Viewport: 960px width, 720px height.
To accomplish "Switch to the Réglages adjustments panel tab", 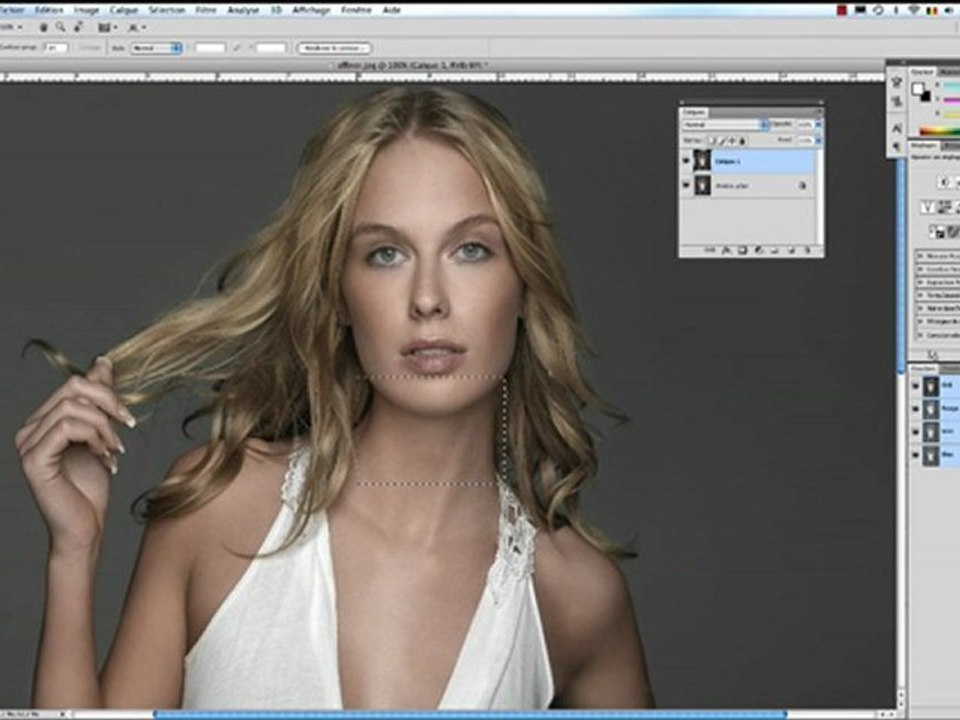I will [x=923, y=146].
